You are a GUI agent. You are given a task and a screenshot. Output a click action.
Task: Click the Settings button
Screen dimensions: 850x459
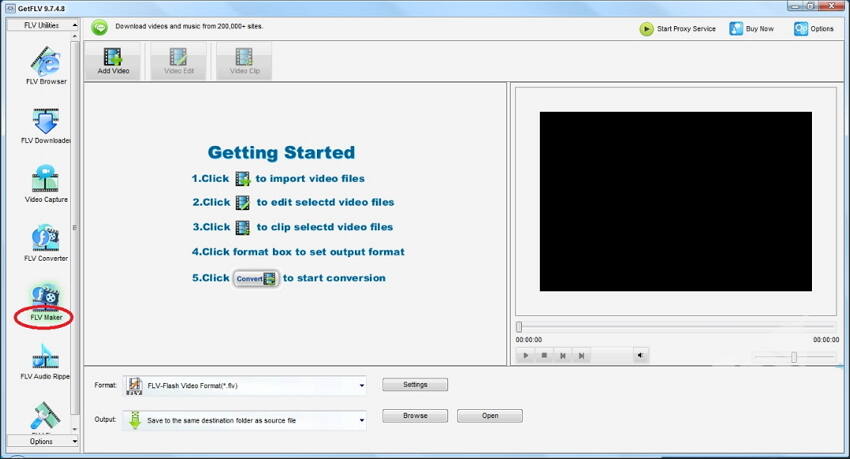[415, 385]
